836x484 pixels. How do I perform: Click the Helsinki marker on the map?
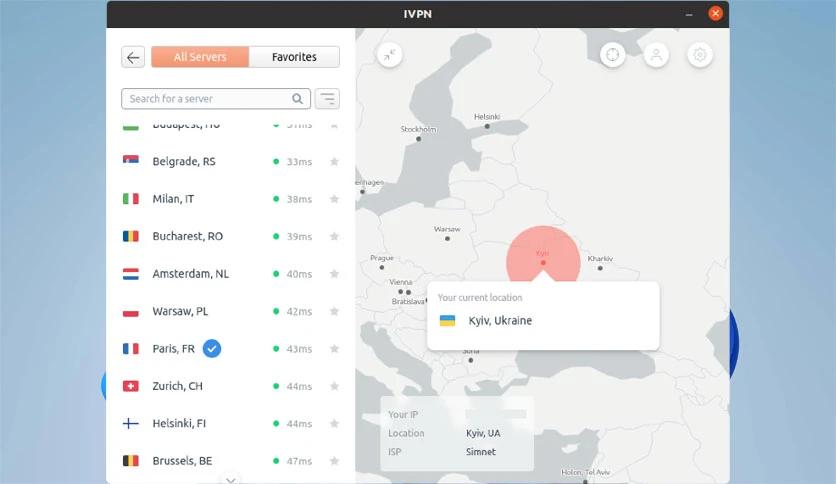487,126
